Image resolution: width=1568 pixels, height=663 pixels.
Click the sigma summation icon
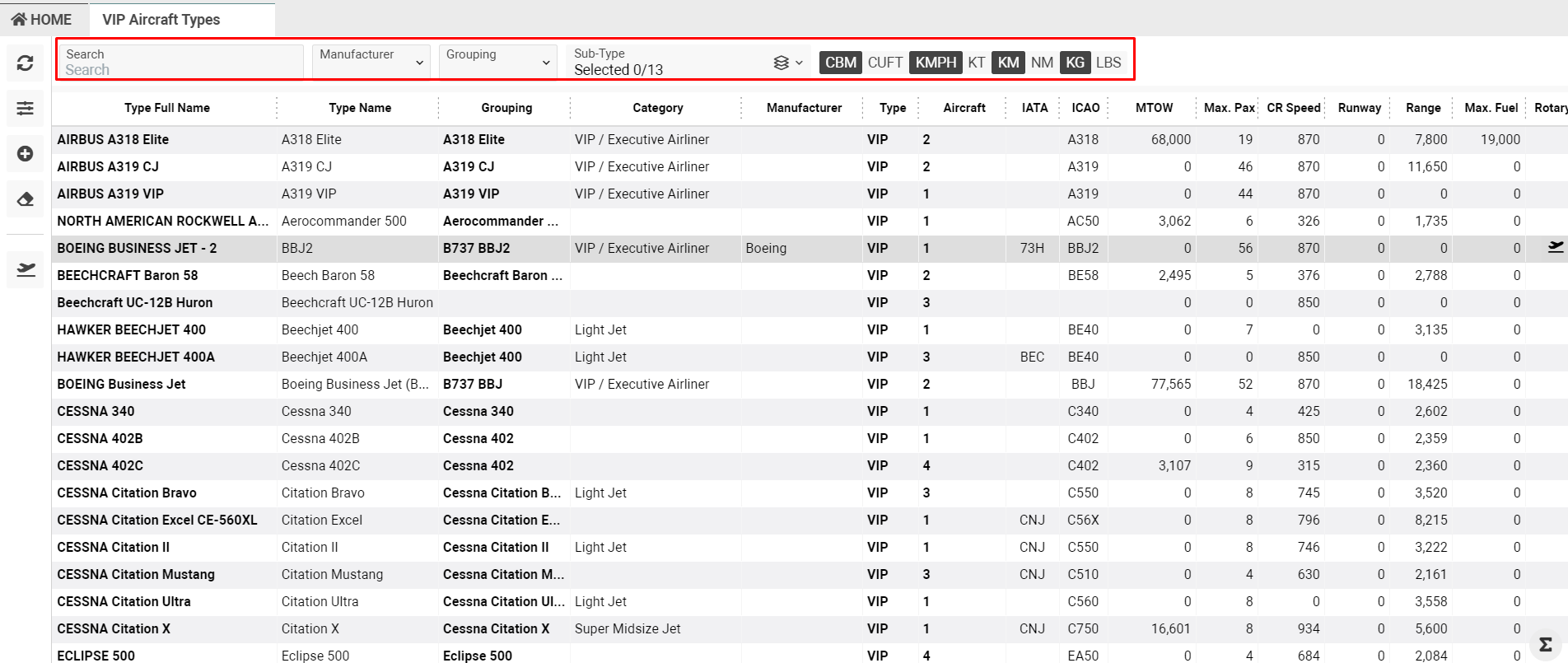[1545, 644]
